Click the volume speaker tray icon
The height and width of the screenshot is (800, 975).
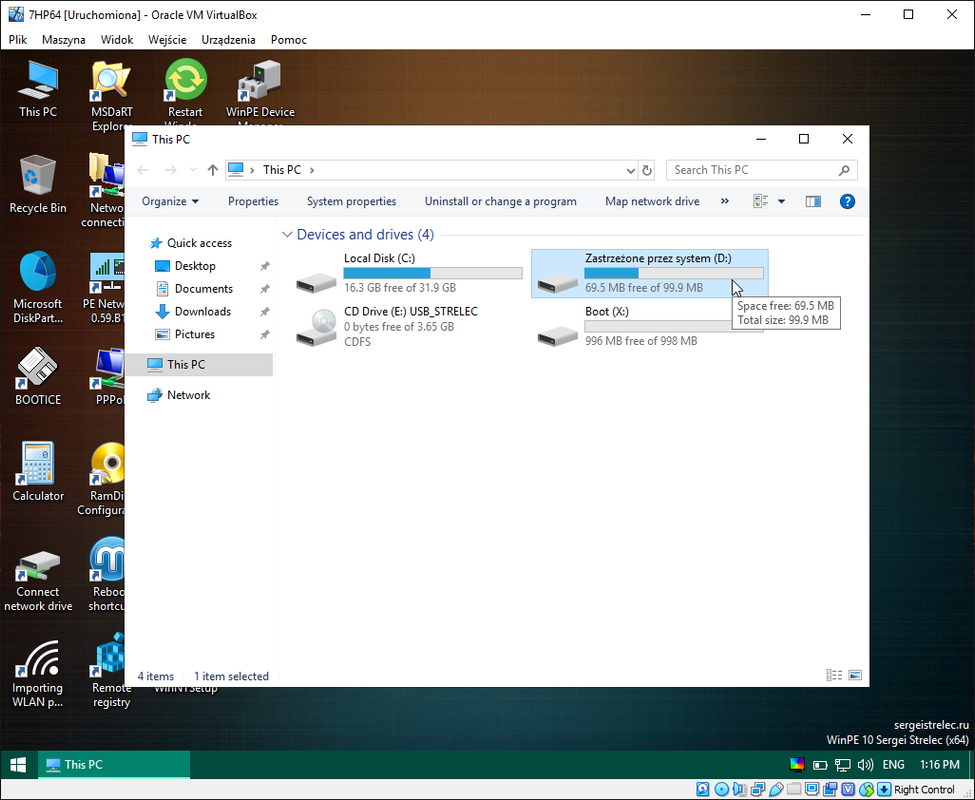pos(865,765)
